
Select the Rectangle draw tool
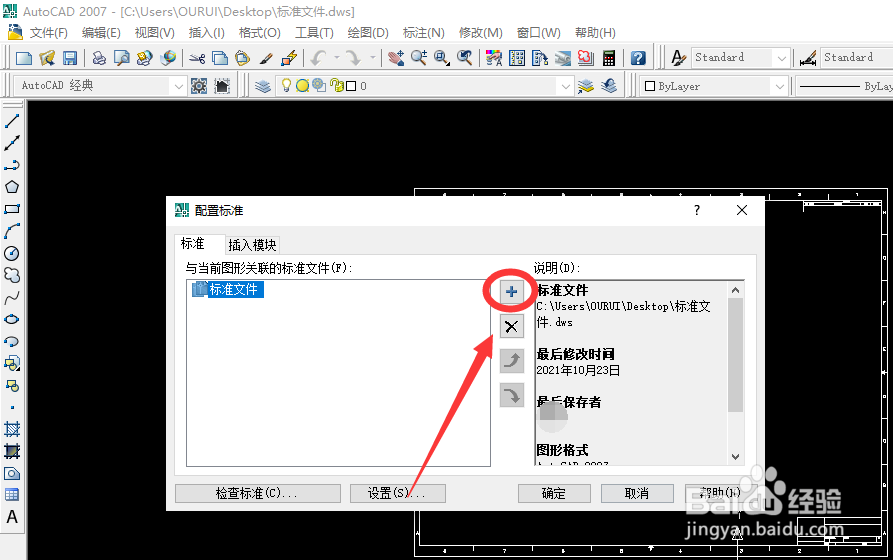[x=12, y=209]
